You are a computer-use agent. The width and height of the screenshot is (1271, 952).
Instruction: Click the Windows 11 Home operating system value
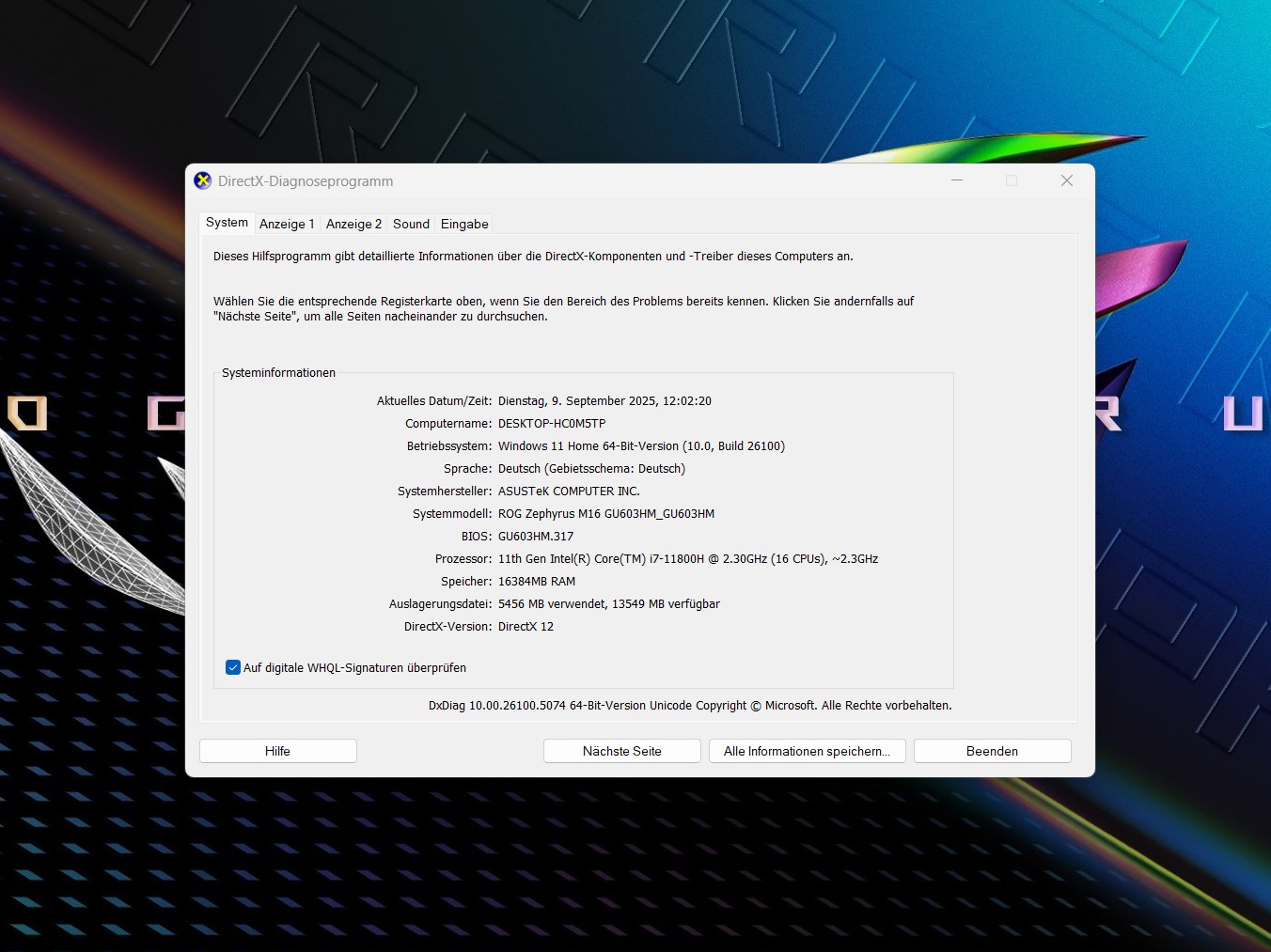(641, 446)
